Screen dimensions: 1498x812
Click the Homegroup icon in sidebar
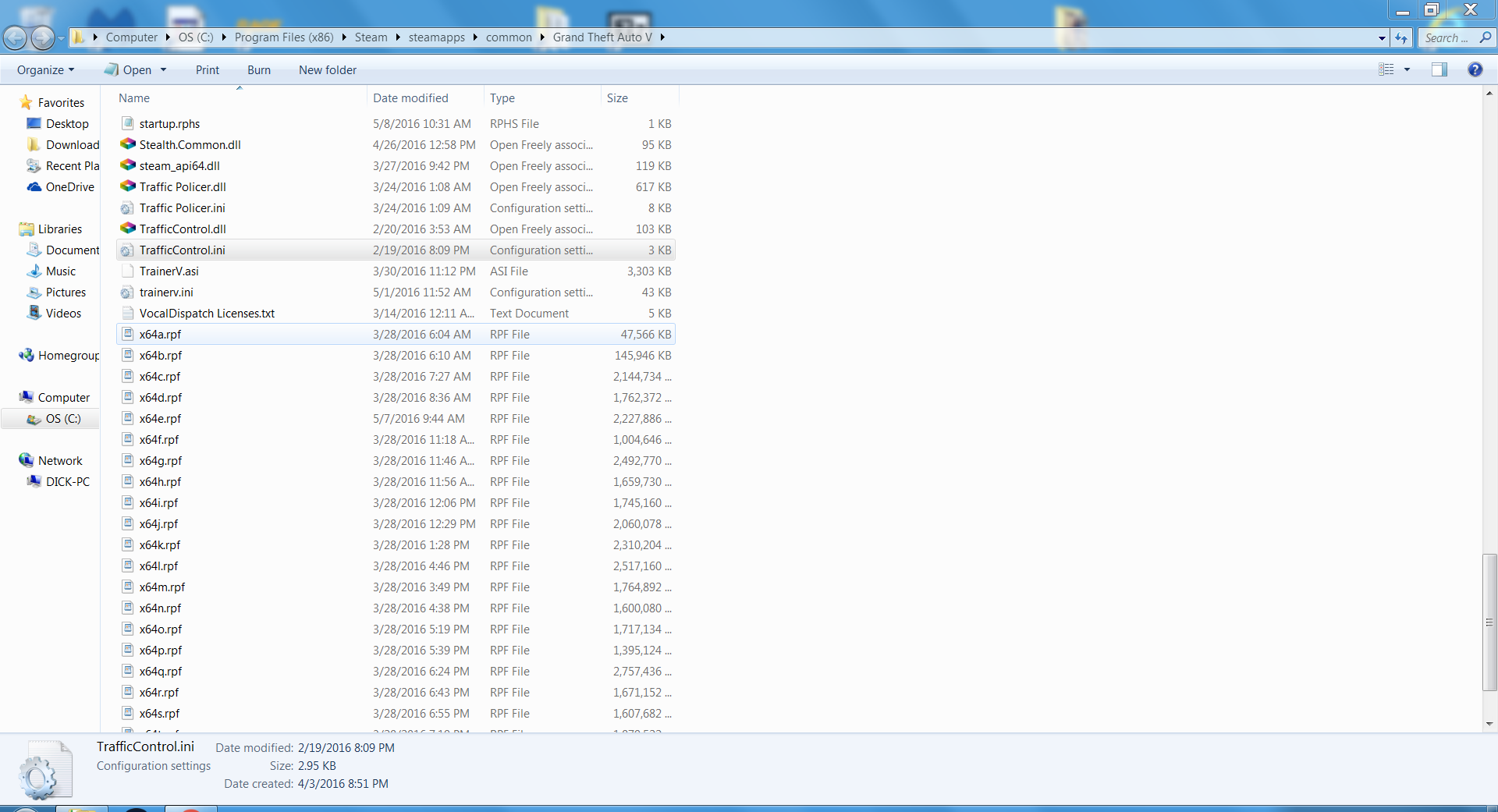click(x=27, y=355)
